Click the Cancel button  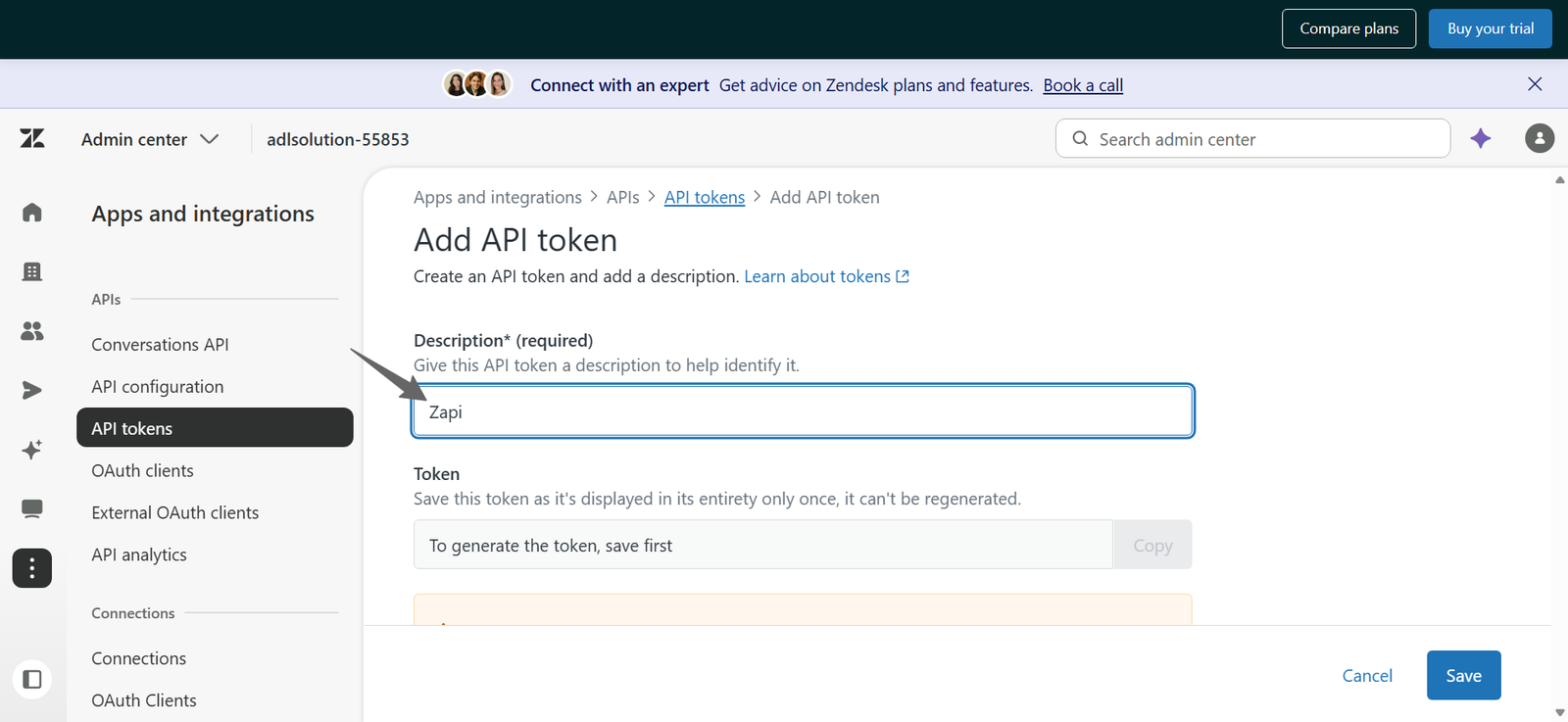[x=1367, y=675]
